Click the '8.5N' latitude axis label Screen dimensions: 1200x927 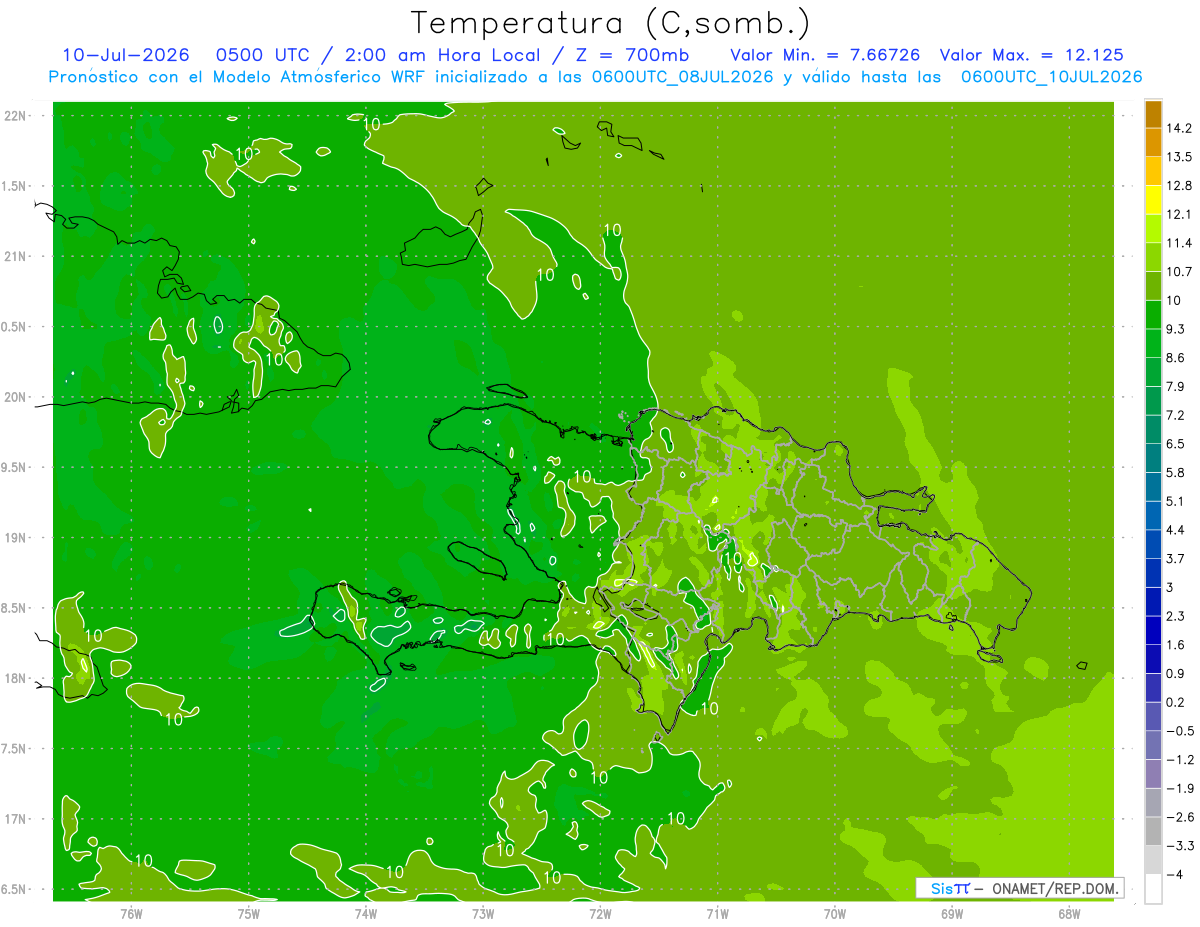(x=14, y=609)
